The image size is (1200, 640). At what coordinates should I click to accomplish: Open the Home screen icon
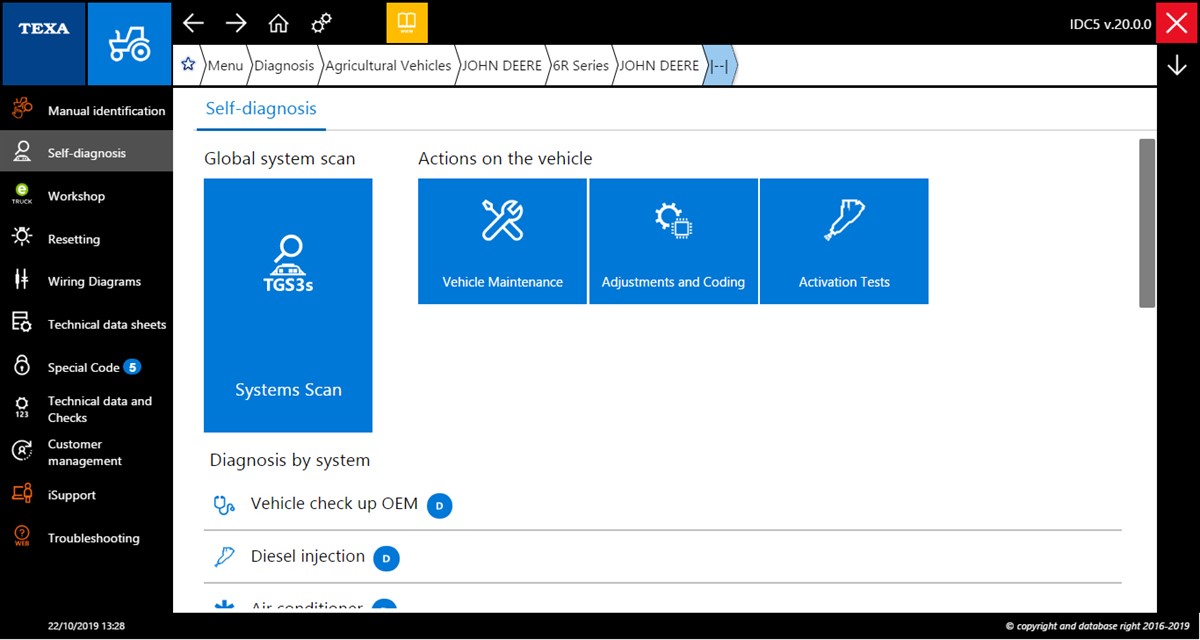279,23
